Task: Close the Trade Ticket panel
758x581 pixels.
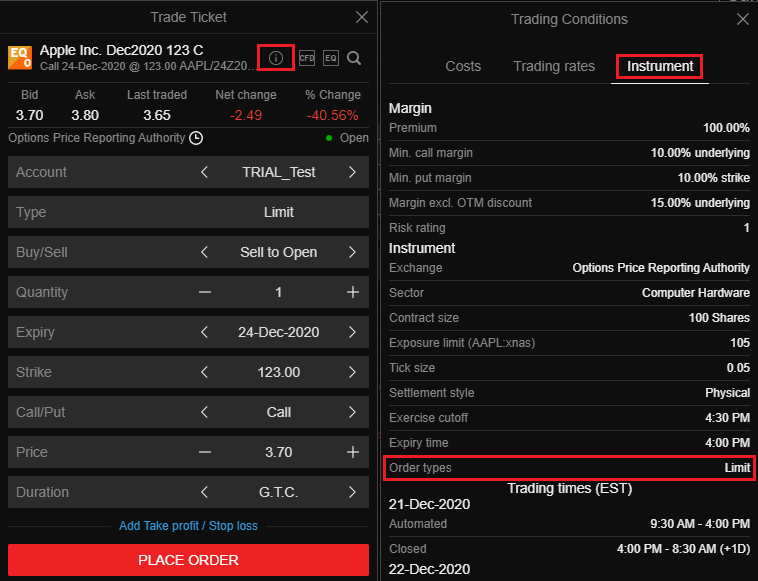Action: point(362,17)
